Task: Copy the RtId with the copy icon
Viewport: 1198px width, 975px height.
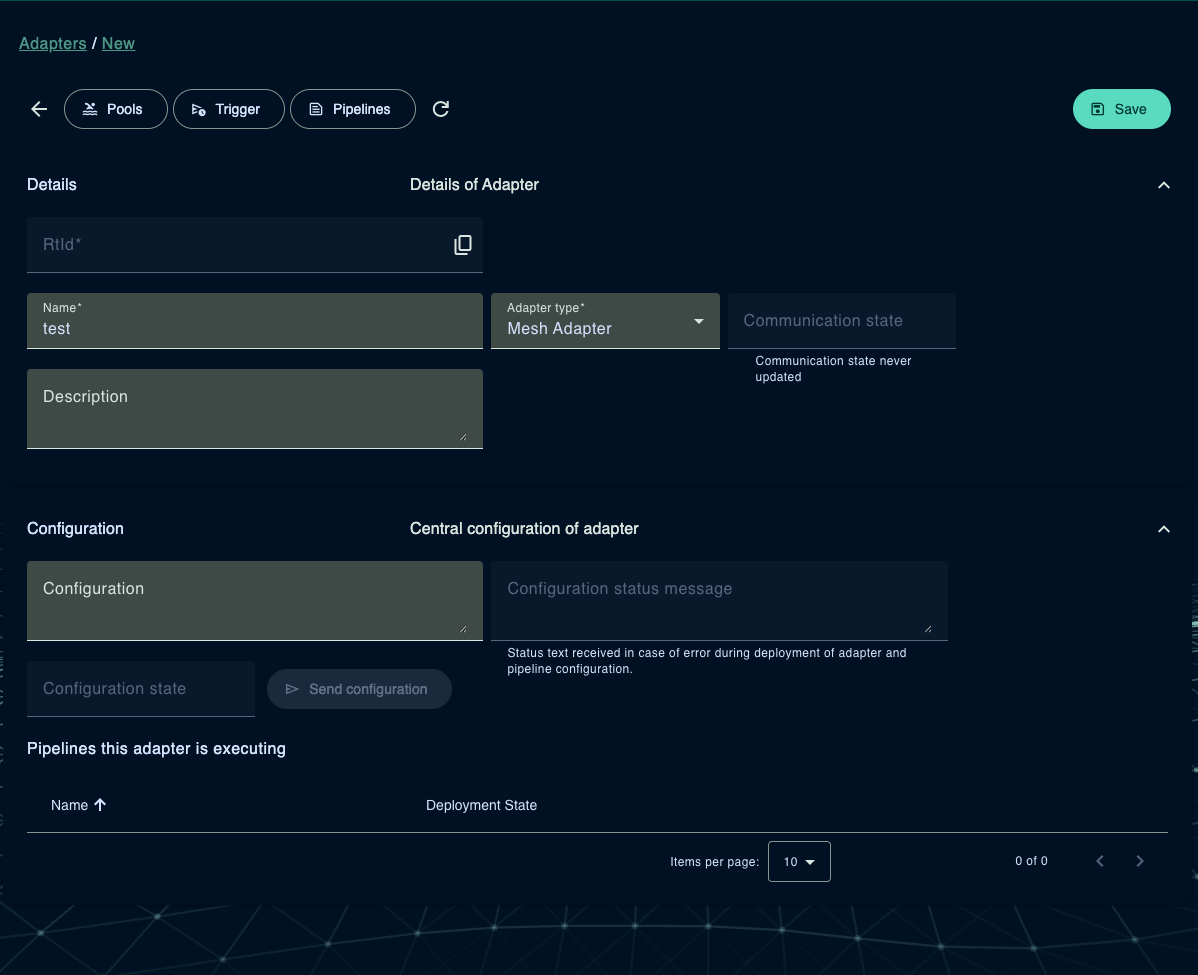Action: (463, 245)
